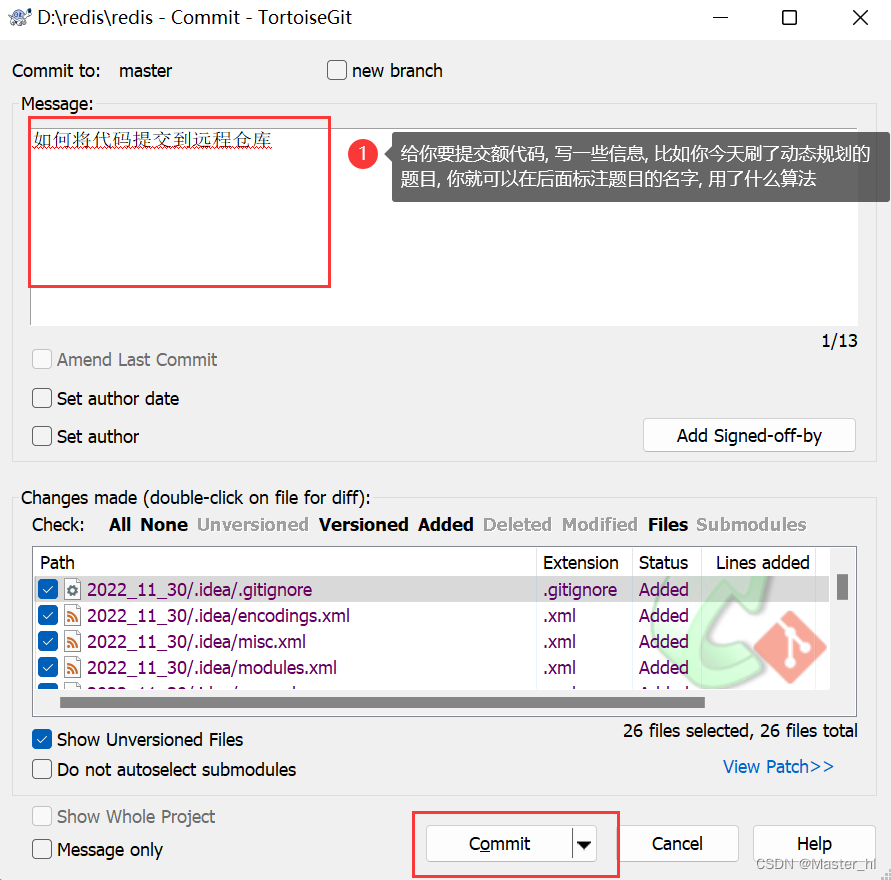Close the Commit dialog window
The image size is (891, 880).
click(860, 18)
